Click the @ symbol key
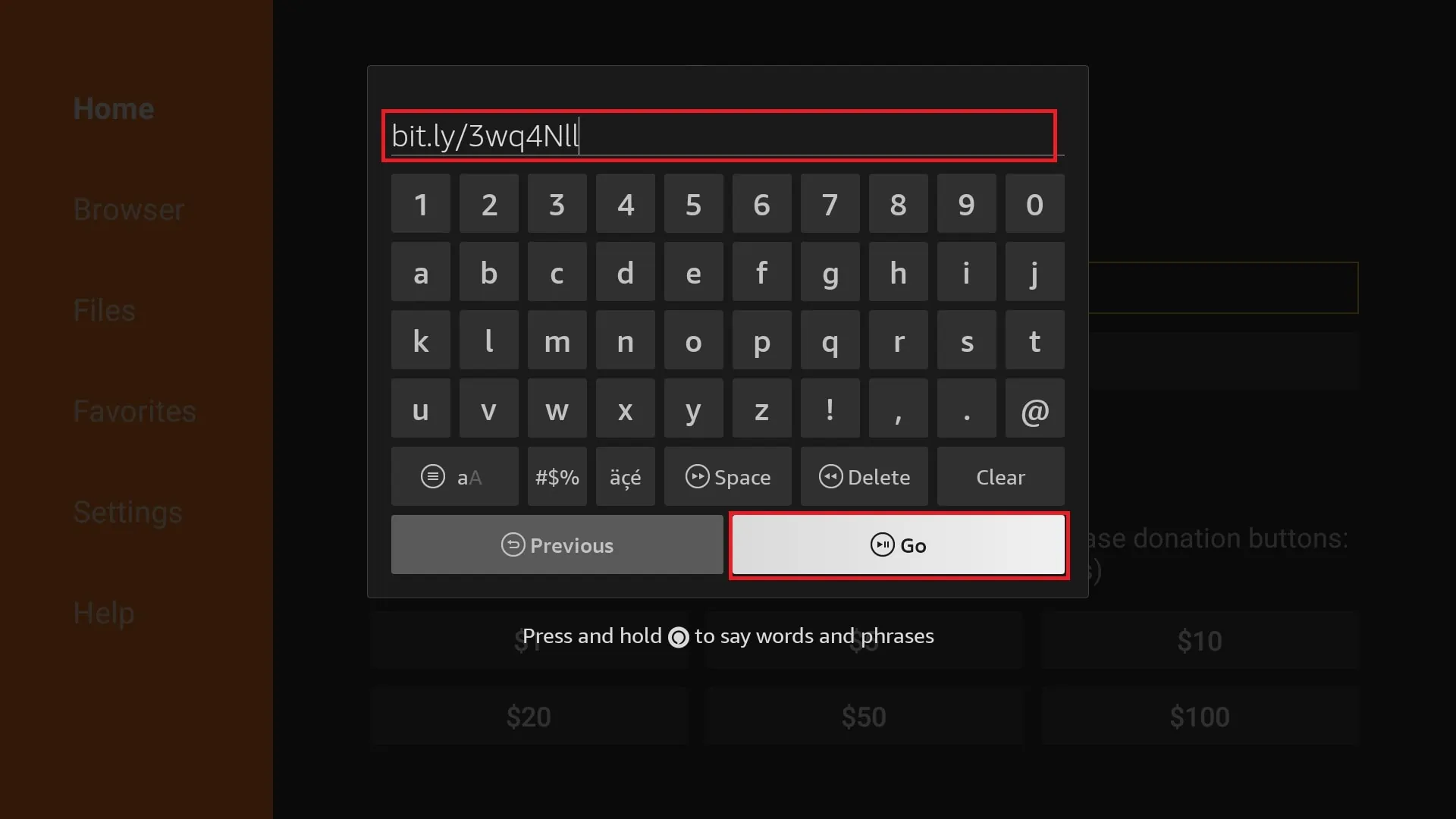 [1035, 410]
